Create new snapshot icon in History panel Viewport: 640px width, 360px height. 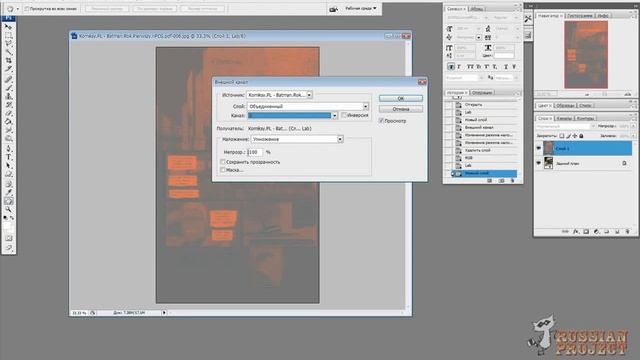(501, 180)
